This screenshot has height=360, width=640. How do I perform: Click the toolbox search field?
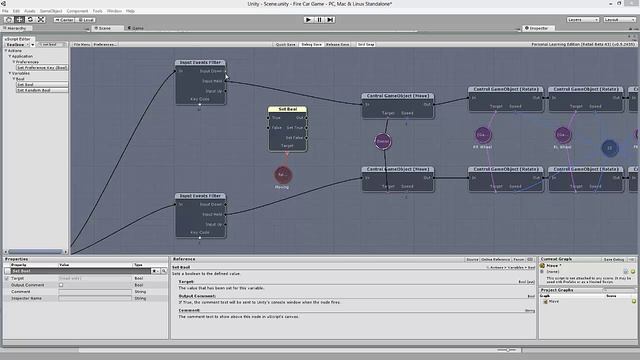coord(52,44)
